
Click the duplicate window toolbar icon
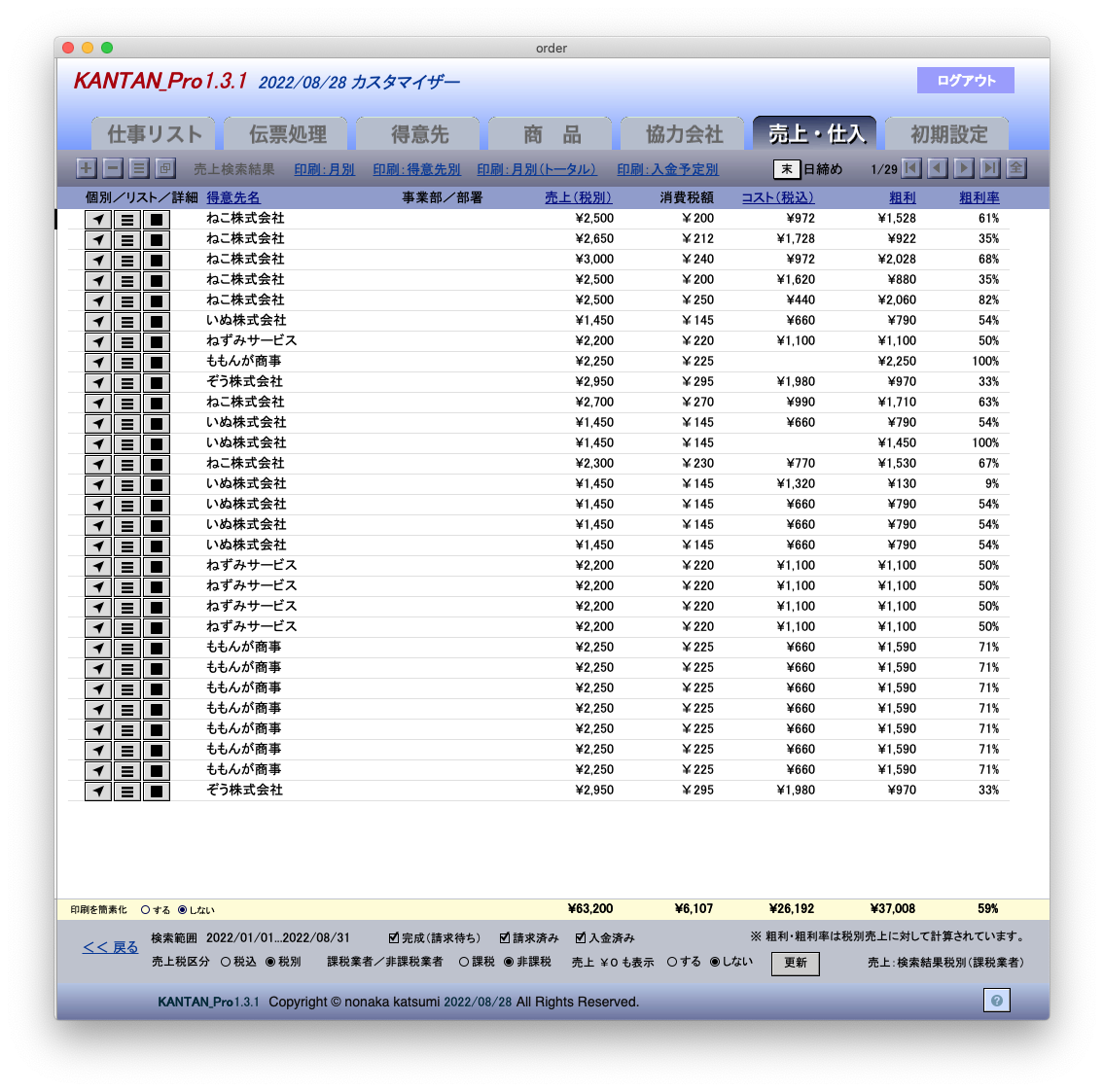(x=164, y=168)
